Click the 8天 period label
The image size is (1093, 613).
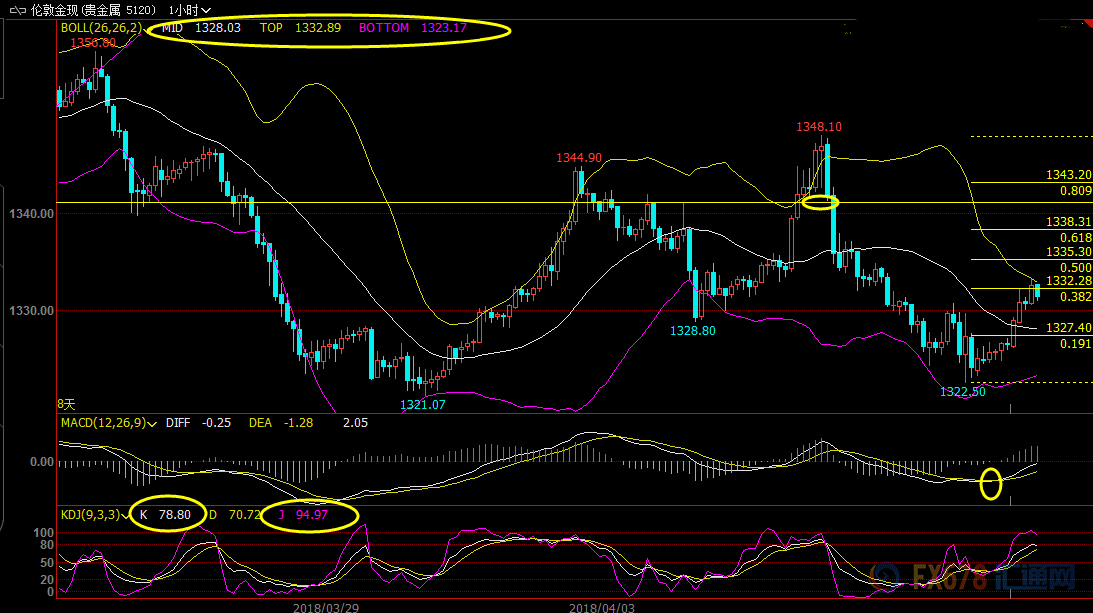tap(66, 404)
